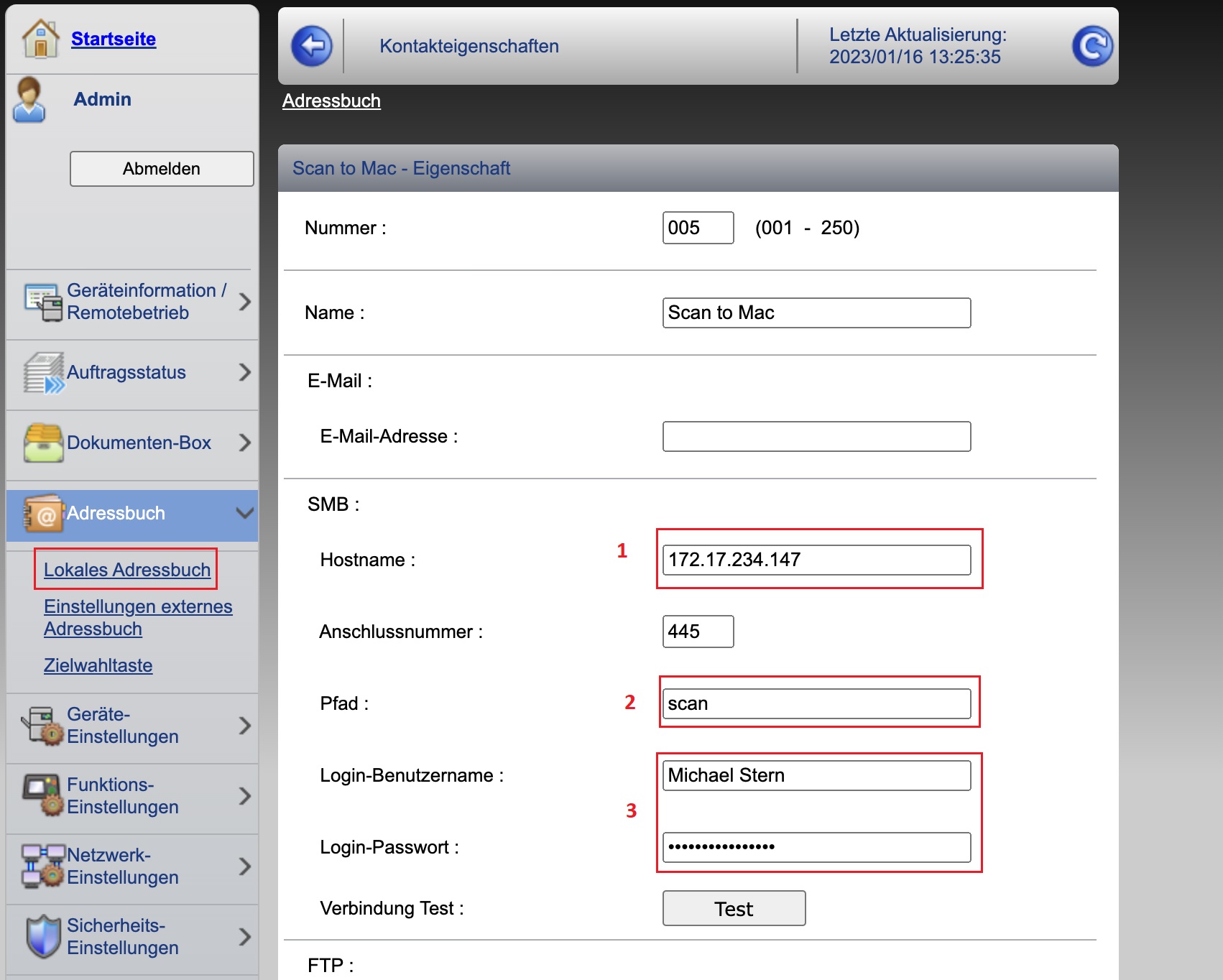
Task: Open Lokales Adressbuch link
Action: pyautogui.click(x=127, y=570)
